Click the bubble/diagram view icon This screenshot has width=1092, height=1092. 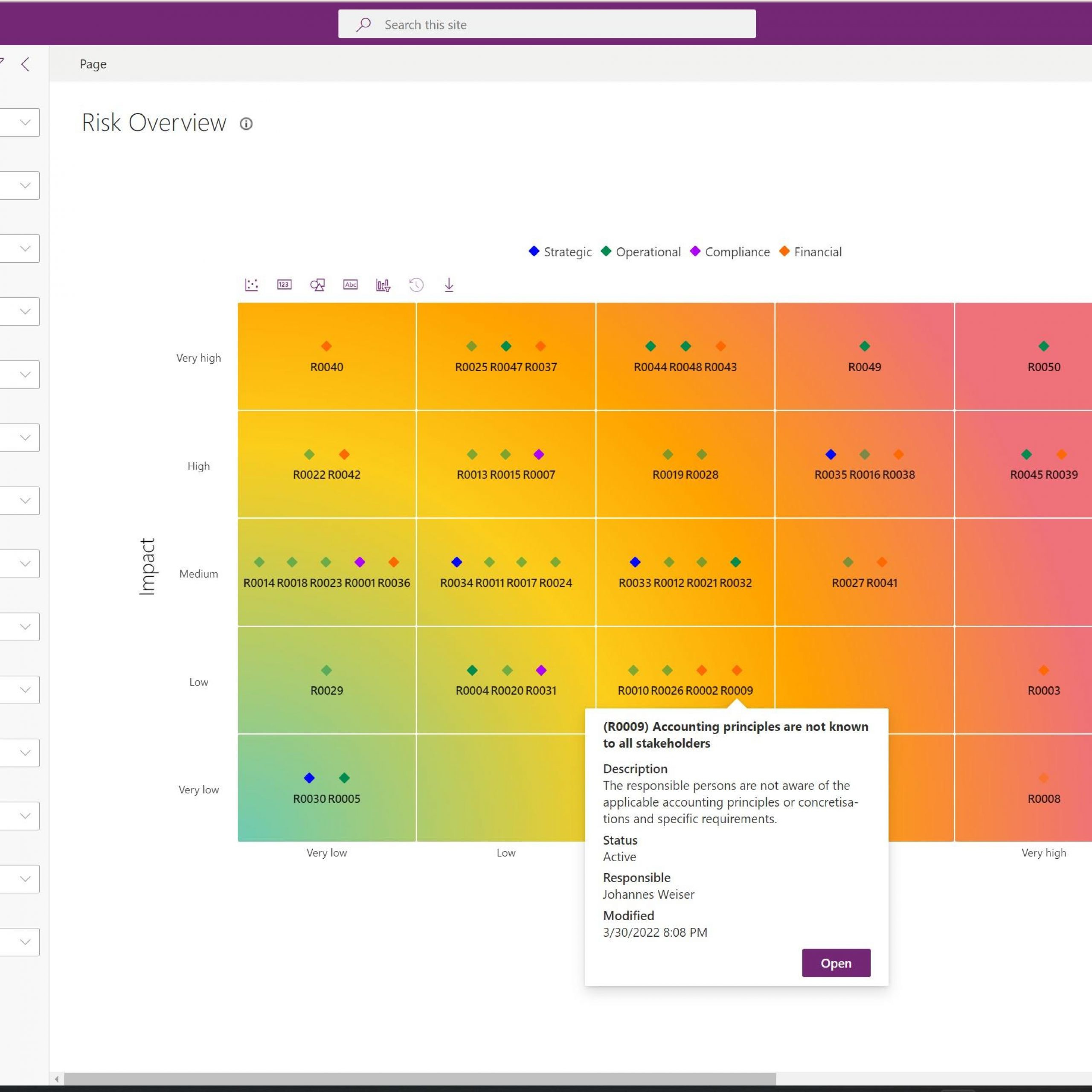[x=318, y=285]
